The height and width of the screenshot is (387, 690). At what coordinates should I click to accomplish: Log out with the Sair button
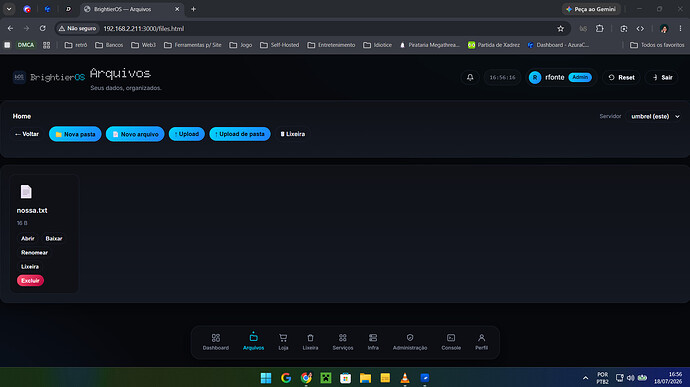[662, 77]
